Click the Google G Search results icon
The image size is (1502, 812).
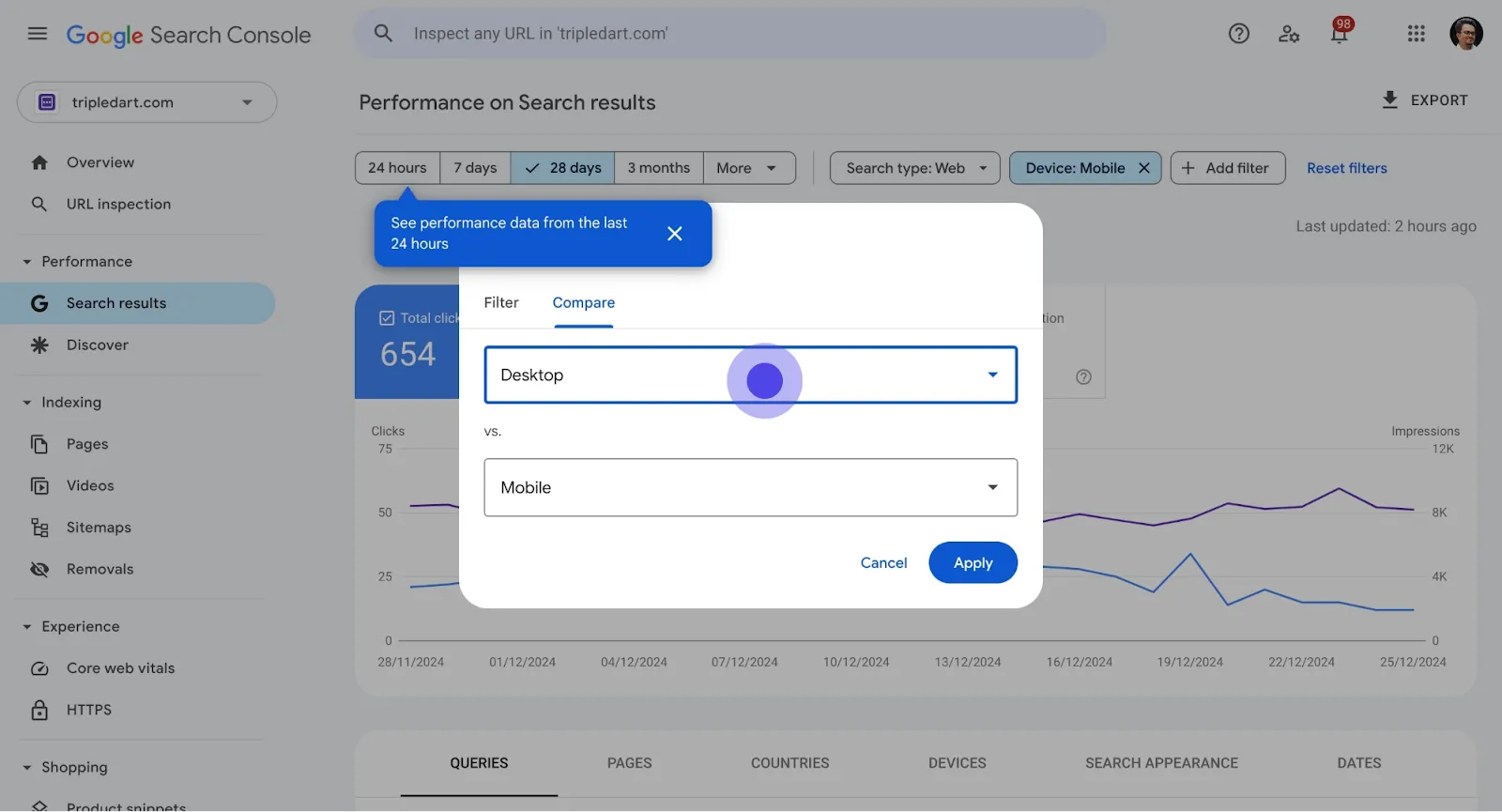[39, 303]
